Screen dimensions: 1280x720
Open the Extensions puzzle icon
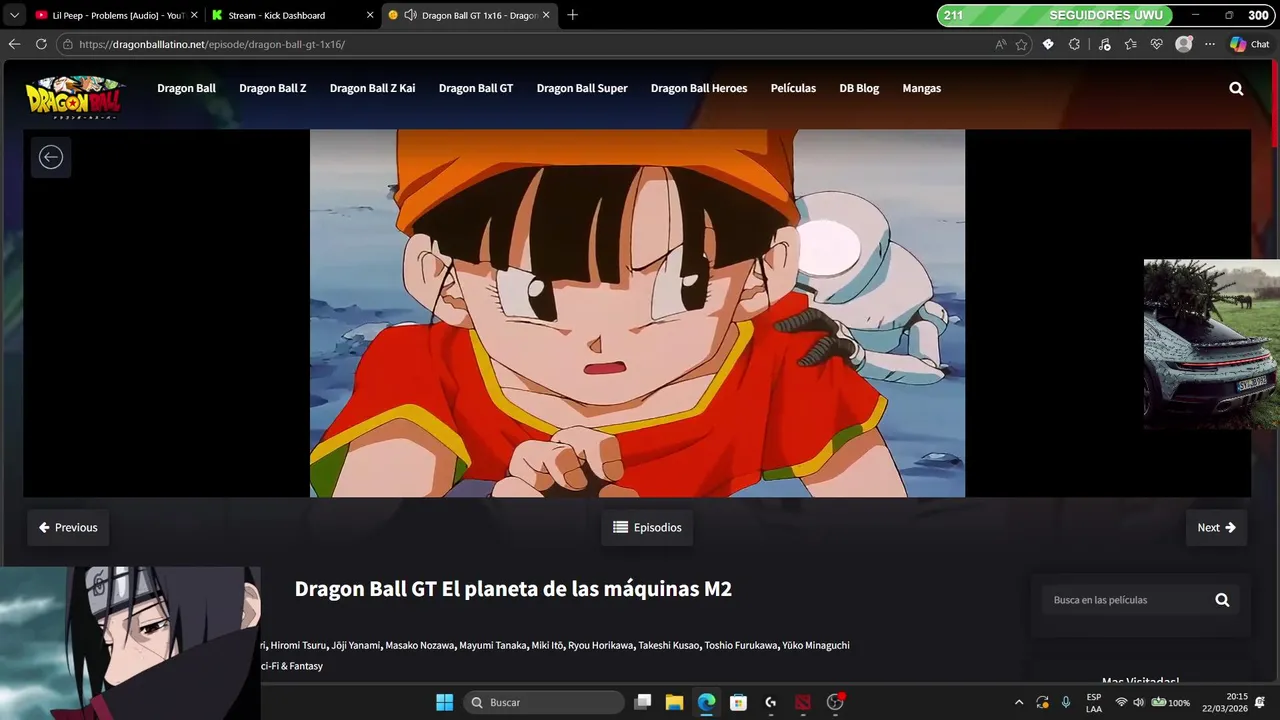click(1074, 44)
